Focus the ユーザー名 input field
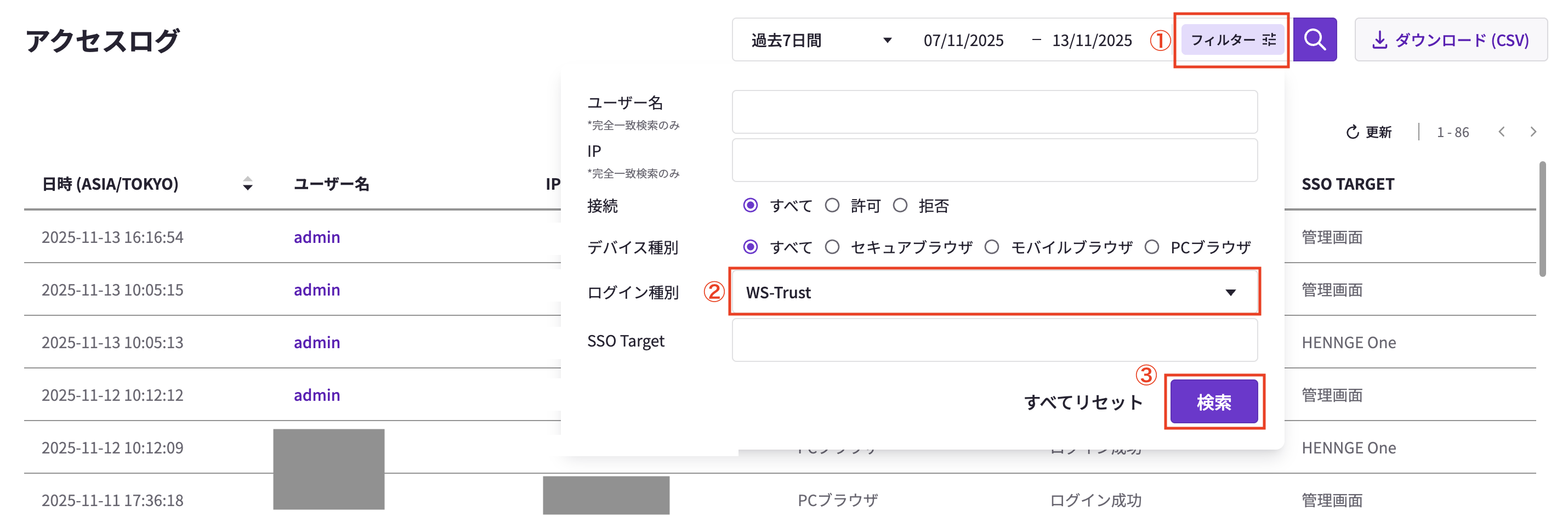The height and width of the screenshot is (522, 1568). tap(994, 112)
